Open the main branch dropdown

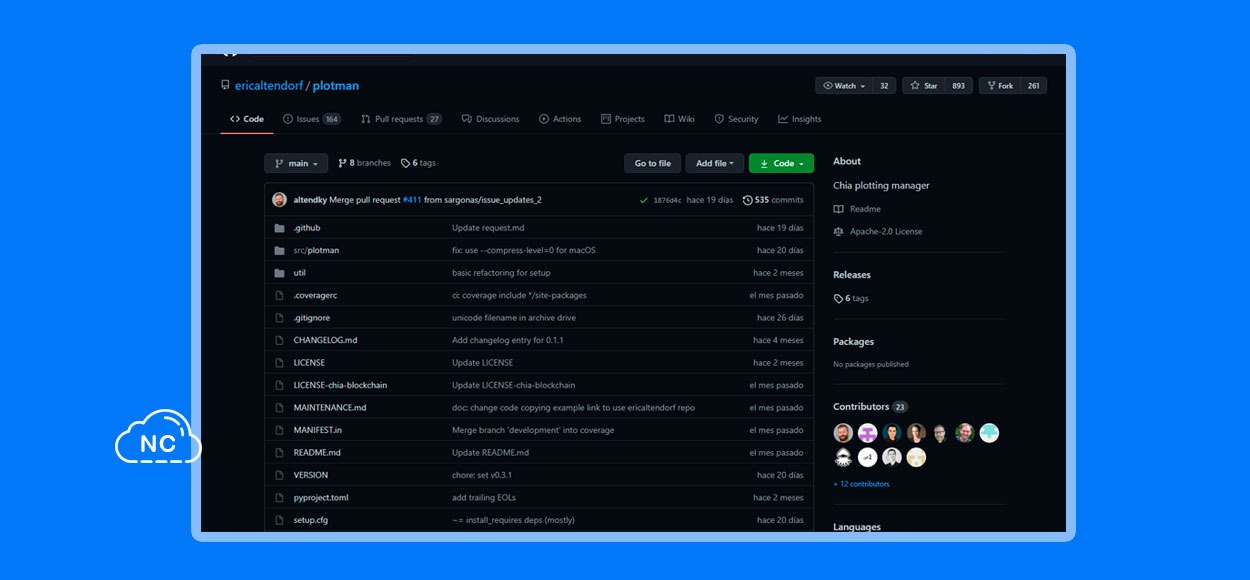[x=296, y=163]
